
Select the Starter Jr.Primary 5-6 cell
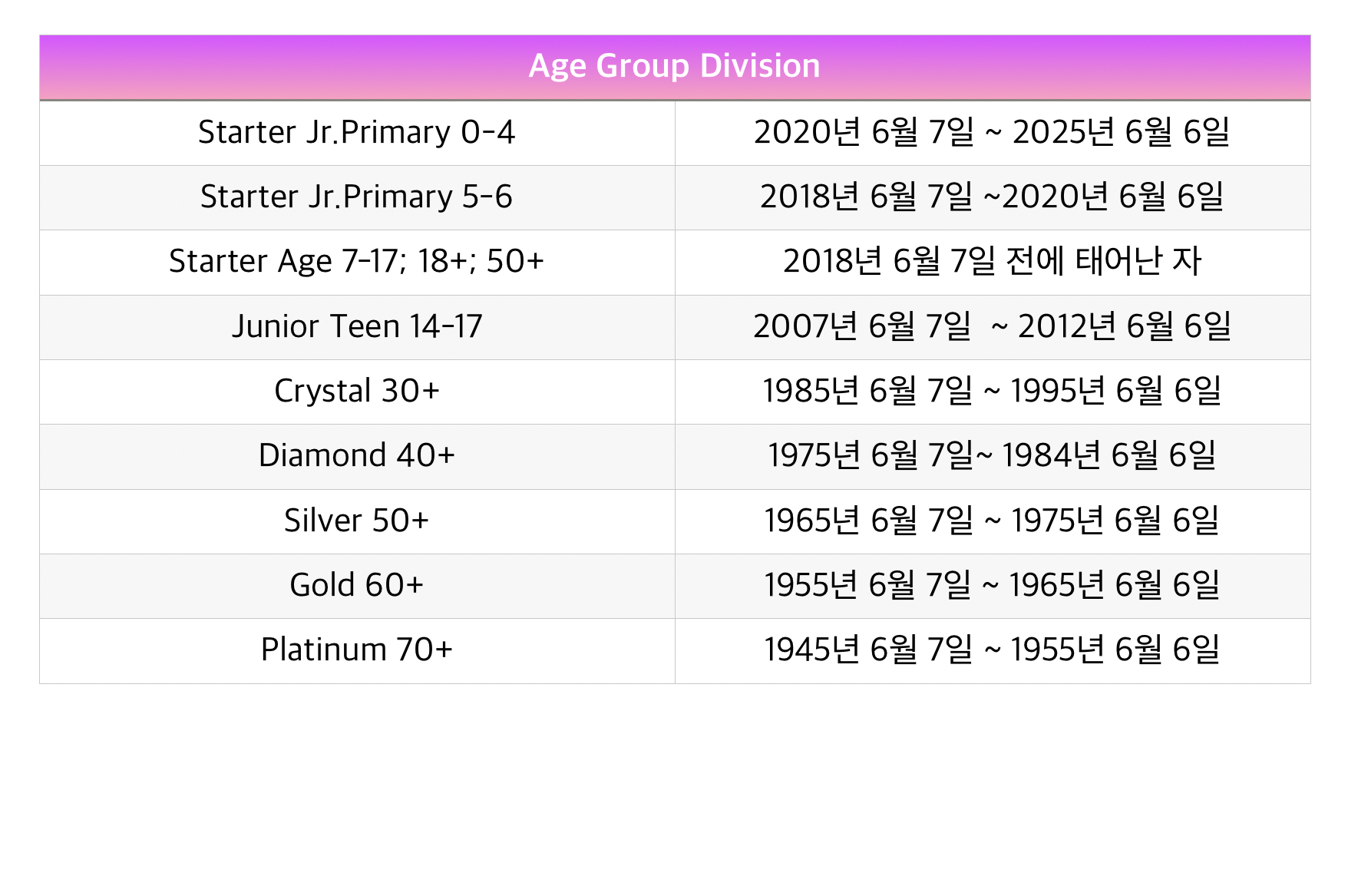(x=356, y=197)
